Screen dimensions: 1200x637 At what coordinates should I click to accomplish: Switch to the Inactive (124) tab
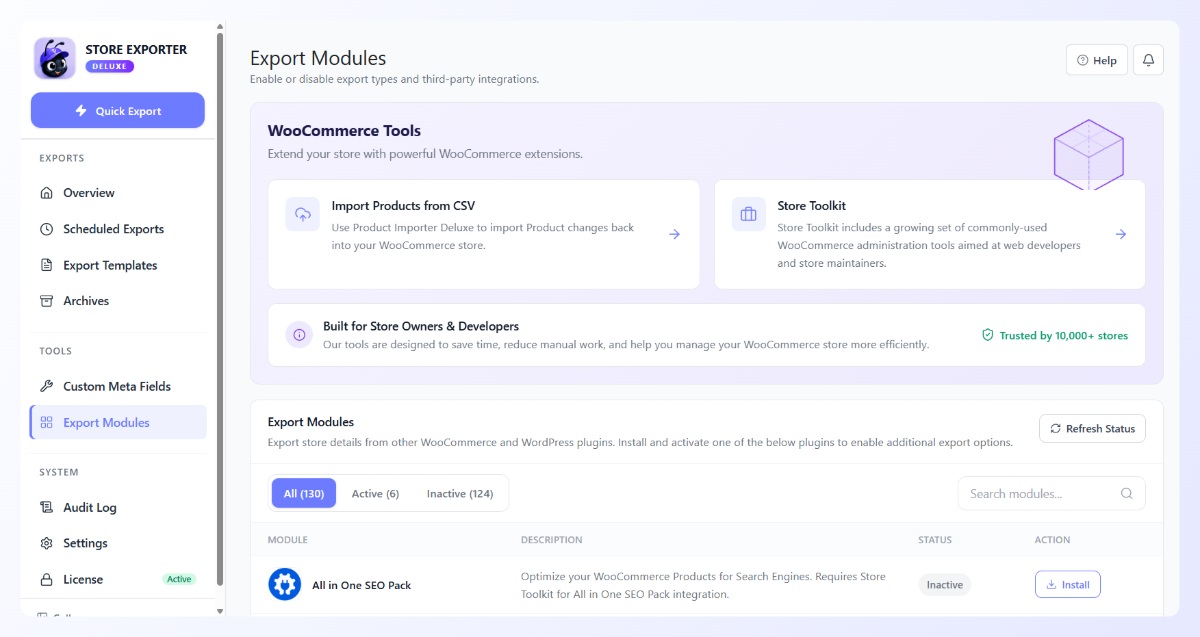coord(460,493)
